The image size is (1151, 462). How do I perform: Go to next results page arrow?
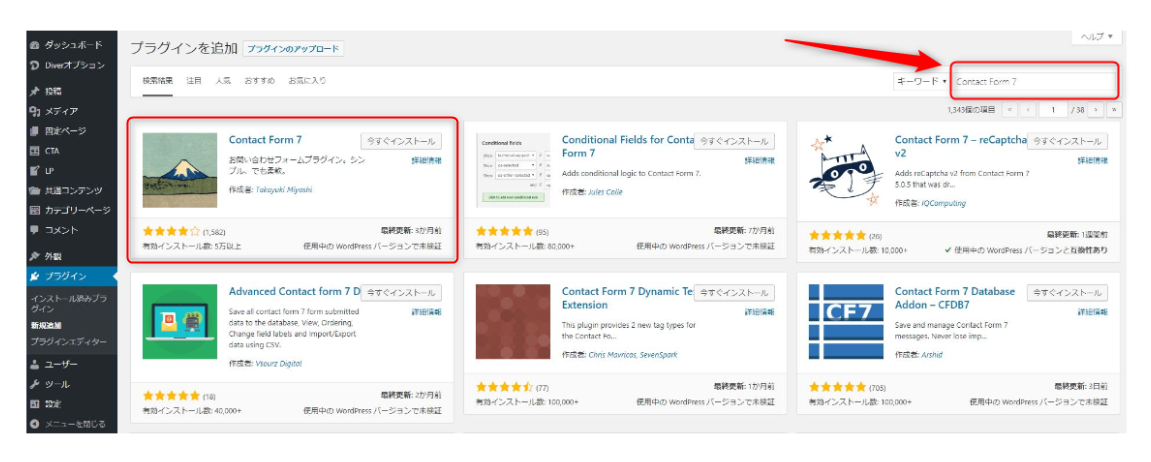pos(1096,110)
